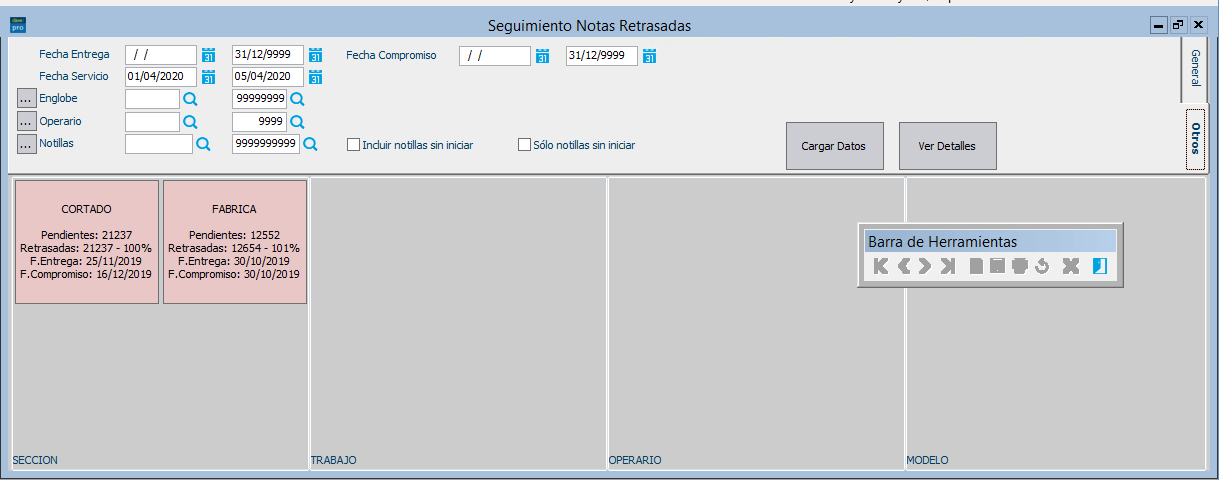Click the Fecha Servicio label
1219x480 pixels.
(74, 76)
